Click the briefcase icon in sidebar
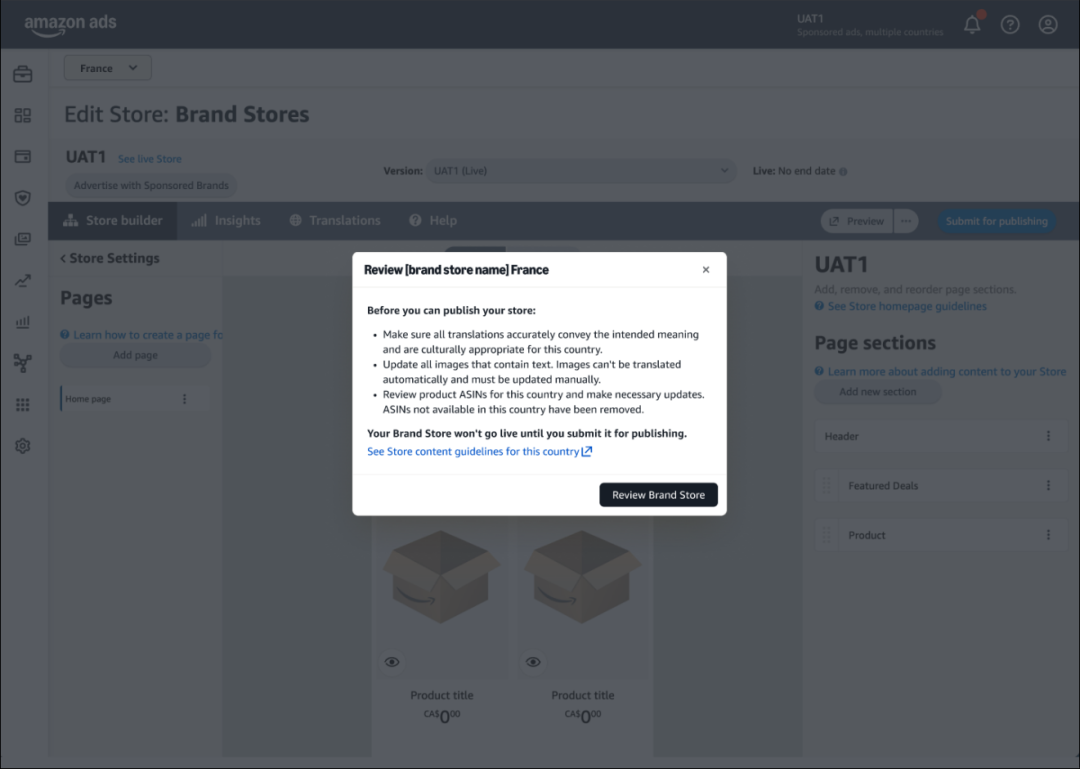Screen dimensions: 1080x769 22,75
